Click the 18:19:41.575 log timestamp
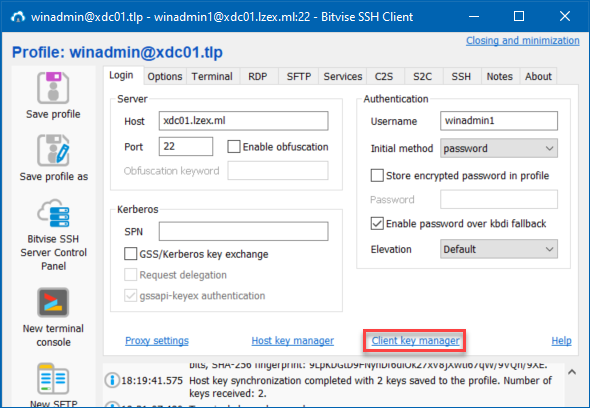This screenshot has width=590, height=408. (152, 381)
